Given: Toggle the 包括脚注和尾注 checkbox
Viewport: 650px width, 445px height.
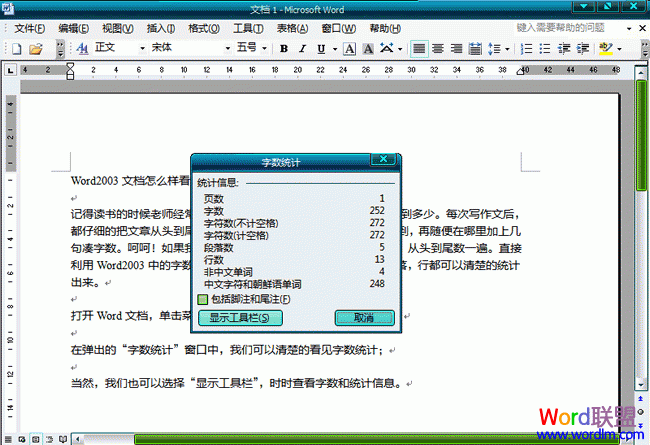Looking at the screenshot, I should (202, 298).
